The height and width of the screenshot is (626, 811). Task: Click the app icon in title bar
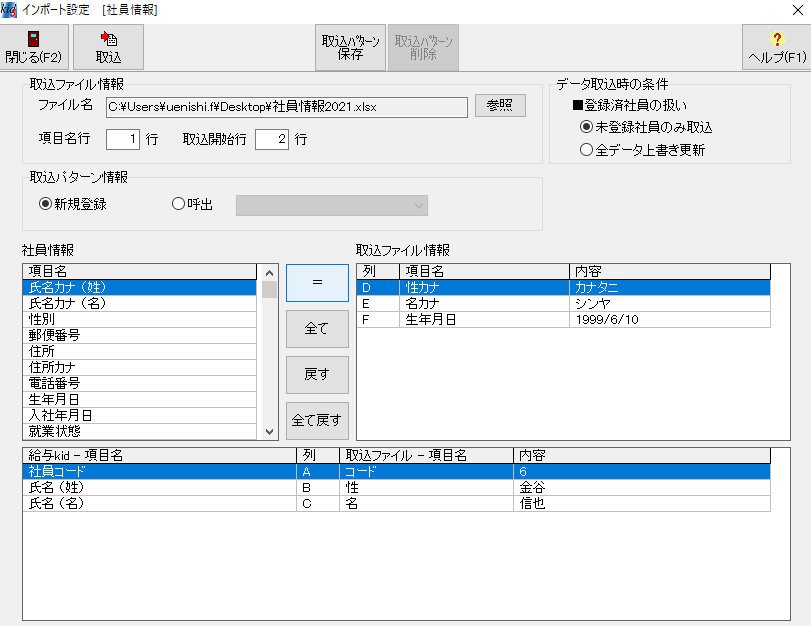[x=9, y=9]
